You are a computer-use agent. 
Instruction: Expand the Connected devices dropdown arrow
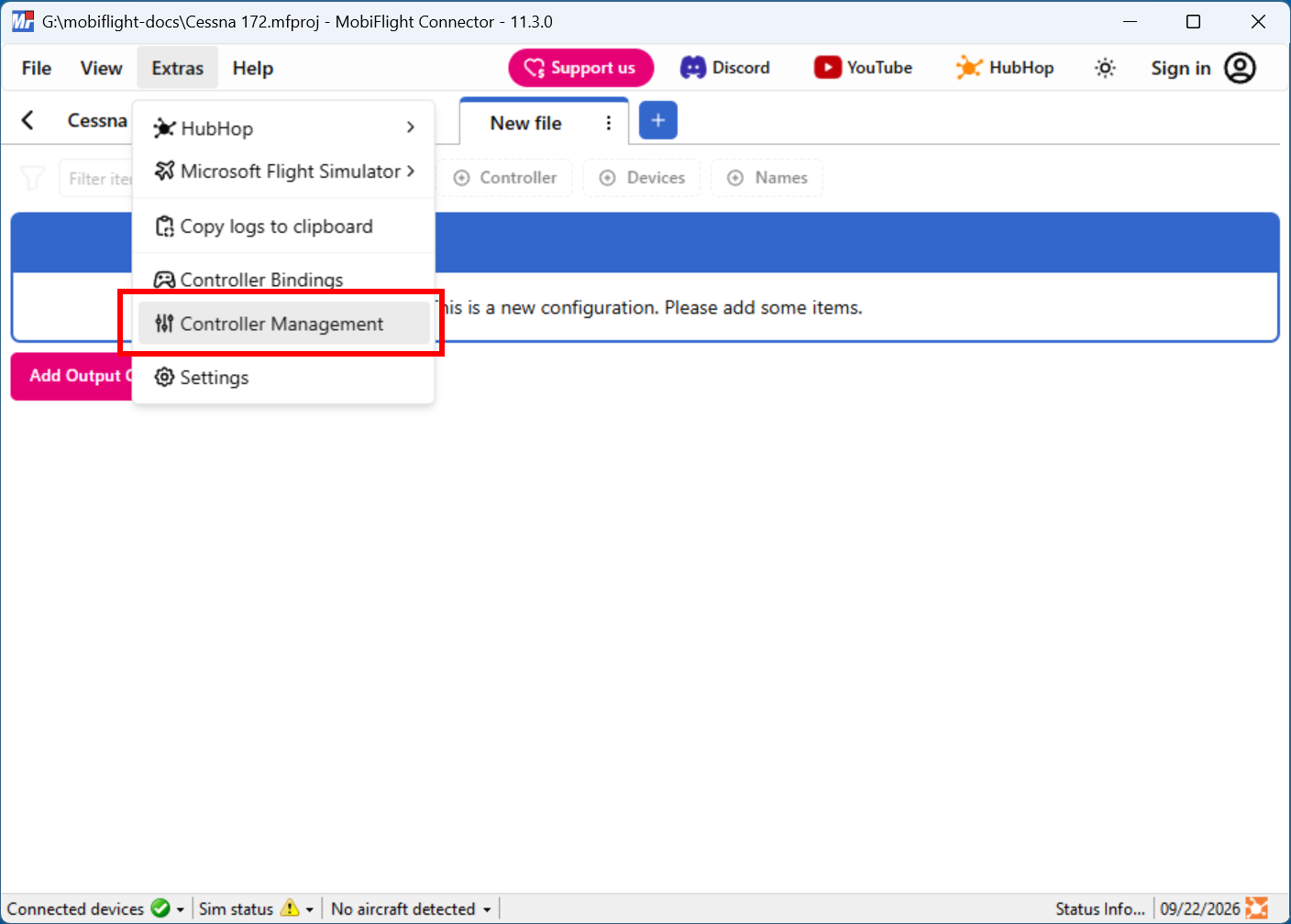tap(181, 909)
